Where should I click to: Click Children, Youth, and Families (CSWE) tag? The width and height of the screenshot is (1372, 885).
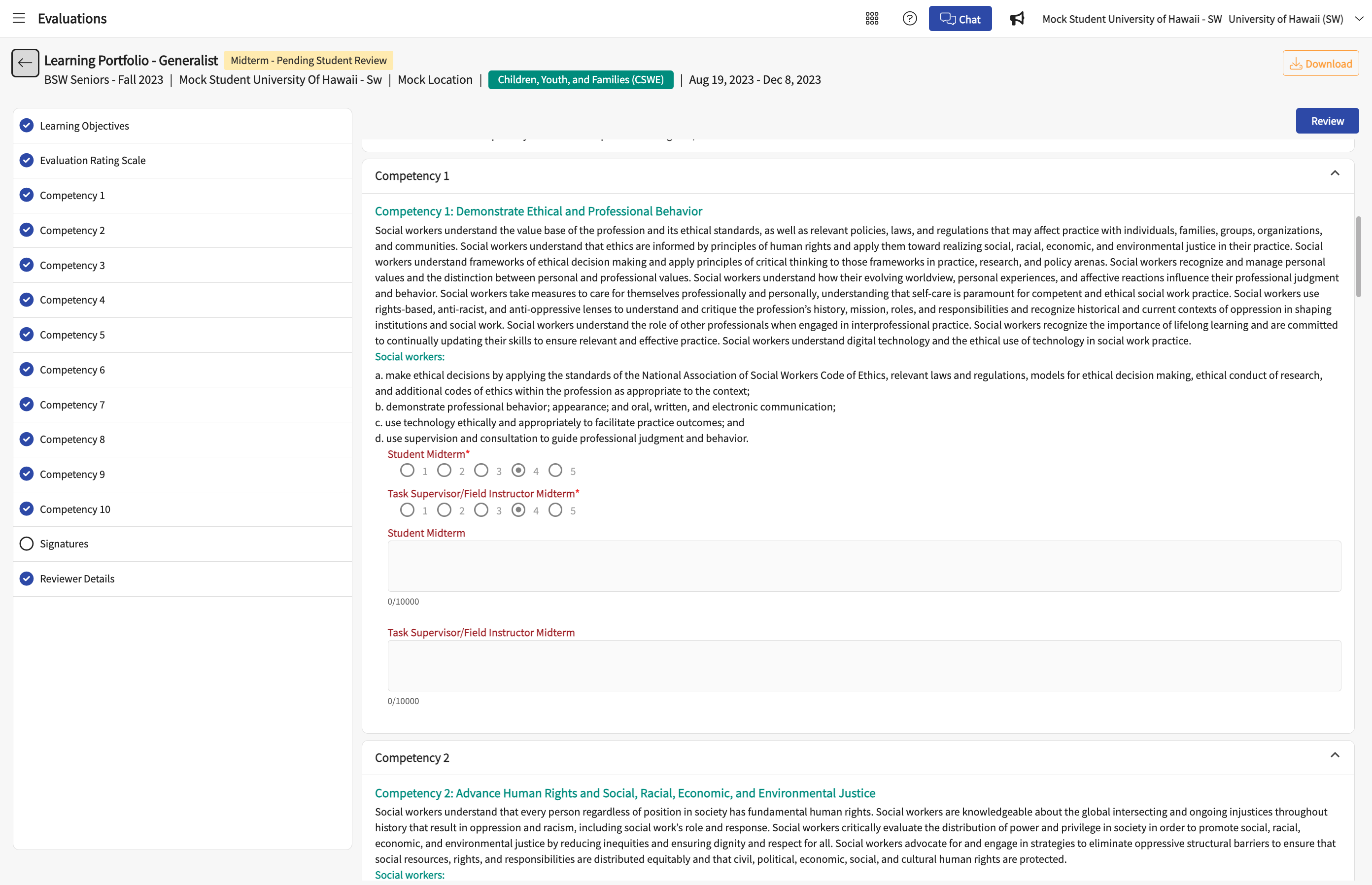(x=581, y=79)
